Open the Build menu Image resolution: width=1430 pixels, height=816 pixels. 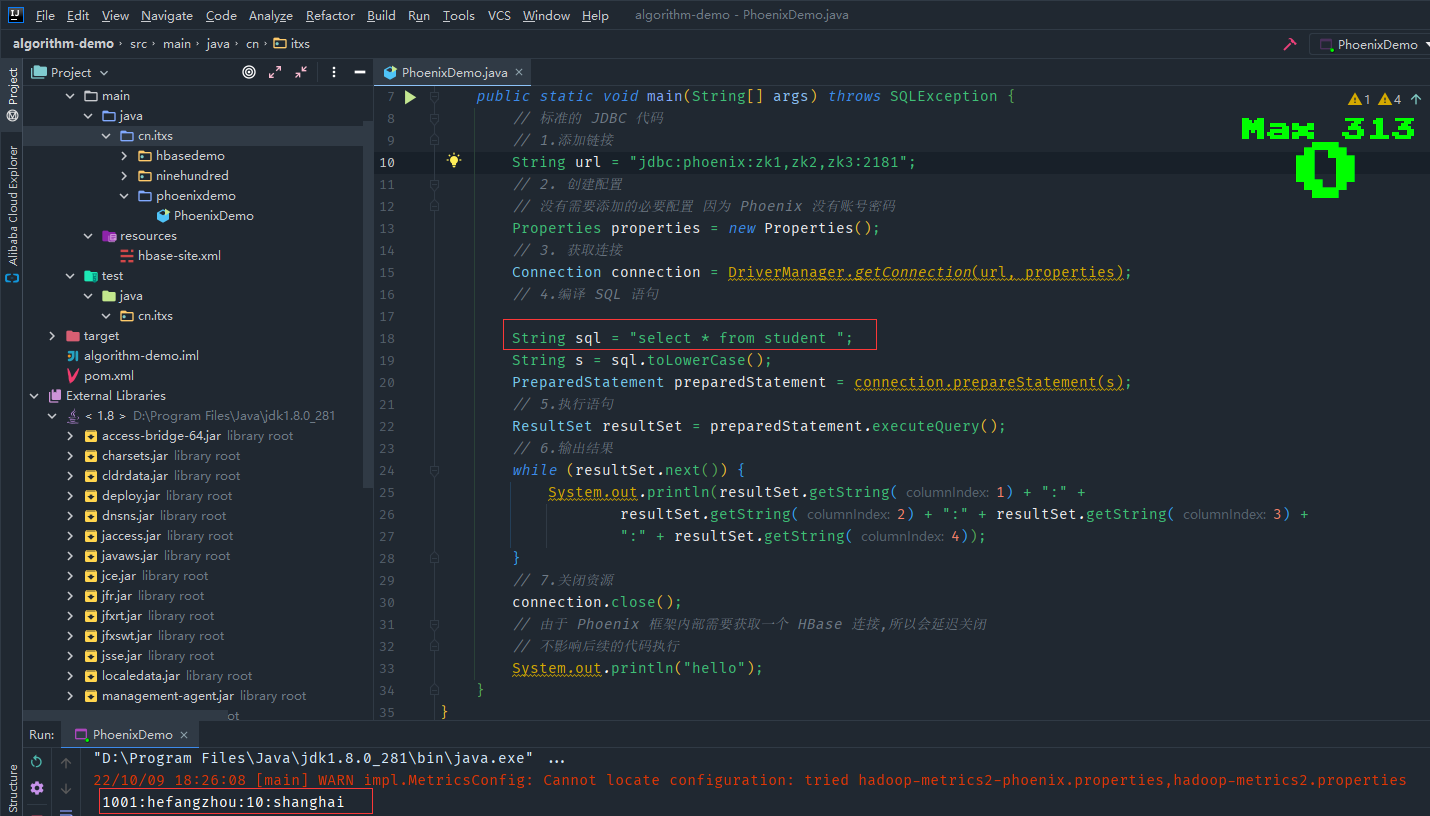(381, 16)
